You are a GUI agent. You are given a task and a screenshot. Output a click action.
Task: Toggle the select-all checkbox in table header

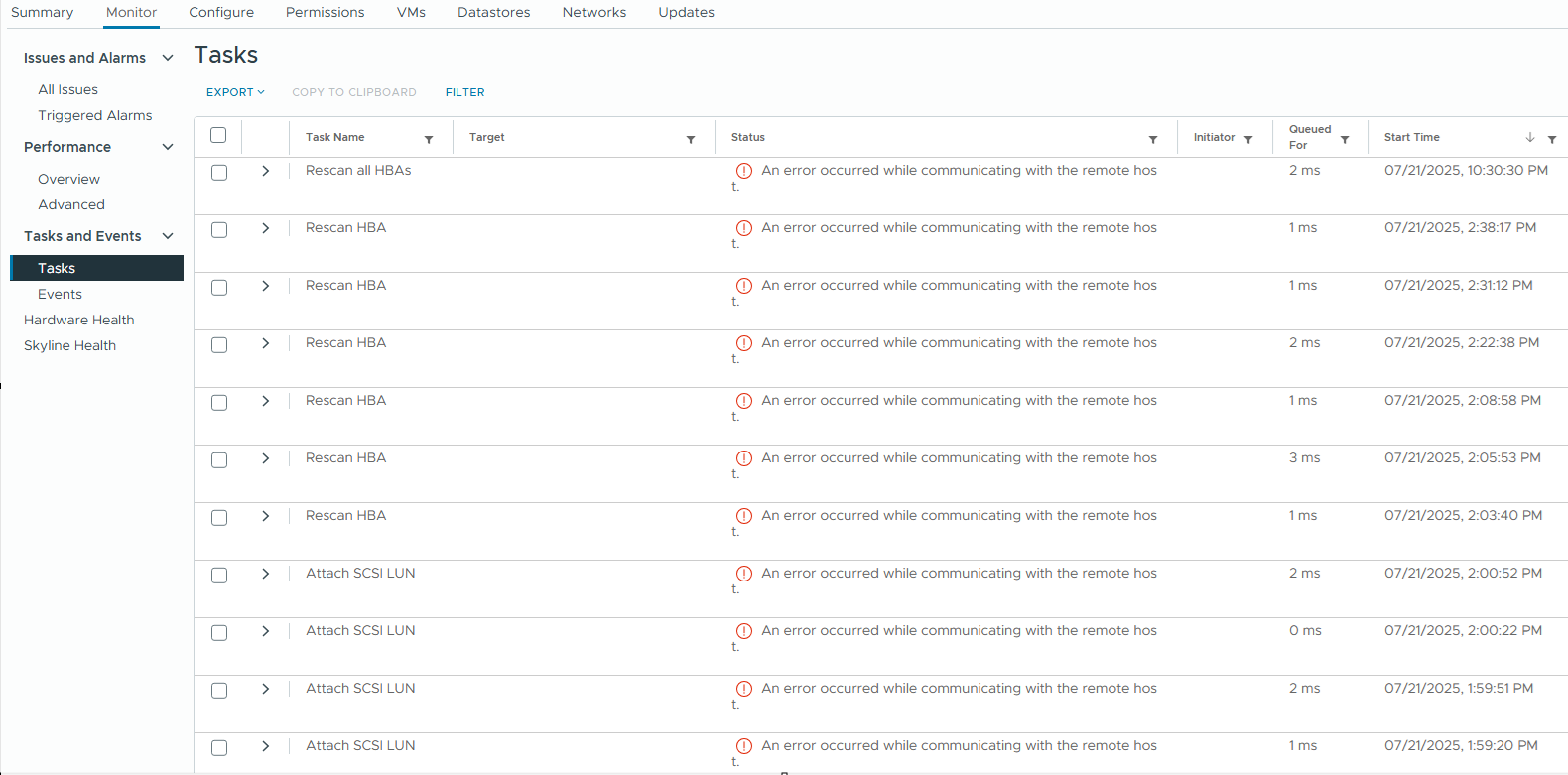pos(218,135)
